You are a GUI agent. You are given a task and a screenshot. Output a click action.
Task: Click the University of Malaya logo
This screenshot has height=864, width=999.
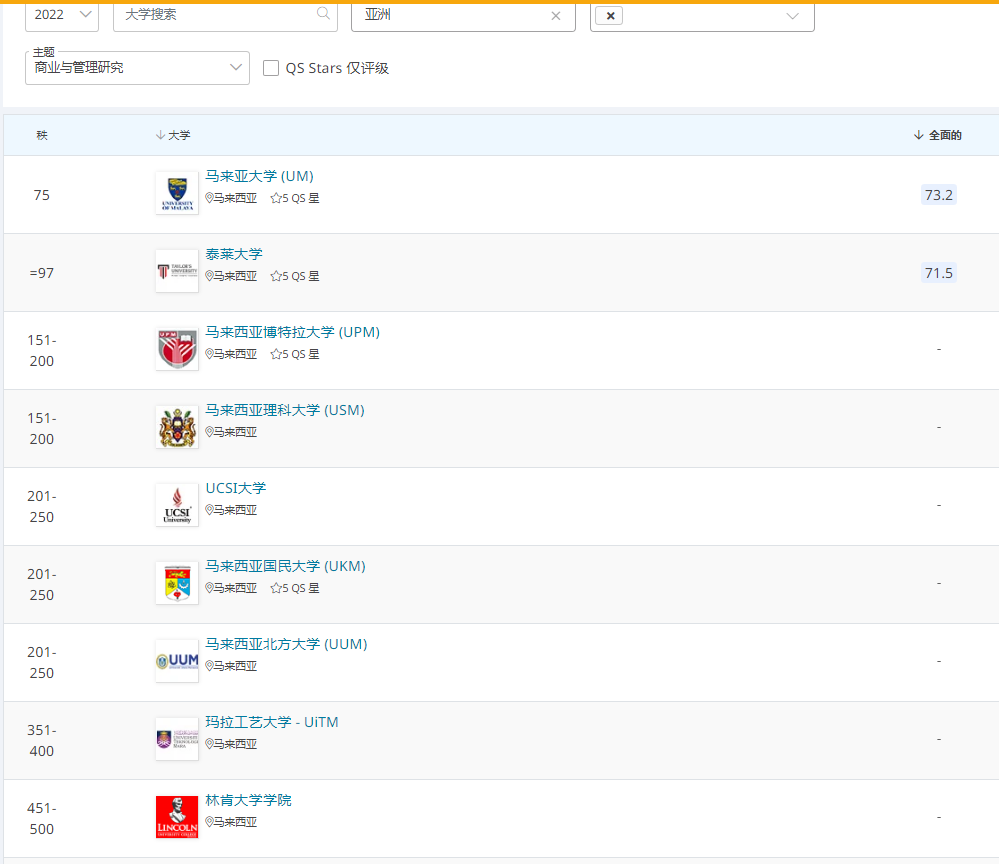pyautogui.click(x=177, y=193)
